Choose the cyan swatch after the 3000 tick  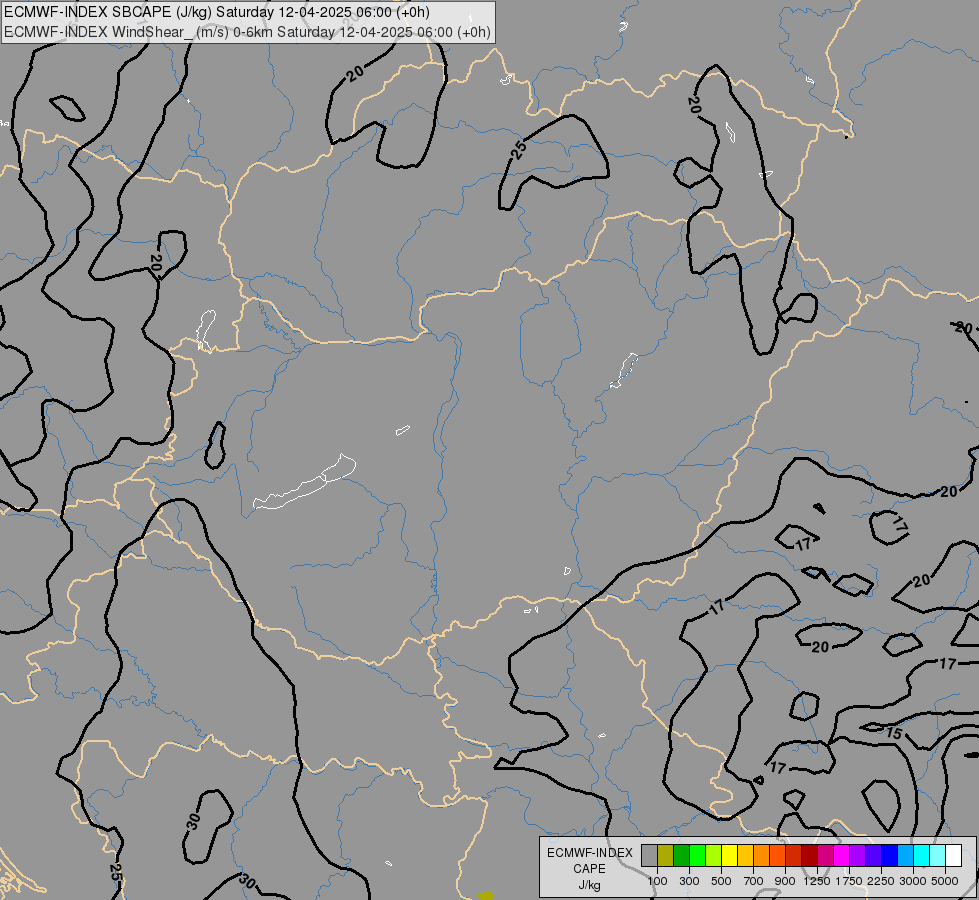(922, 855)
